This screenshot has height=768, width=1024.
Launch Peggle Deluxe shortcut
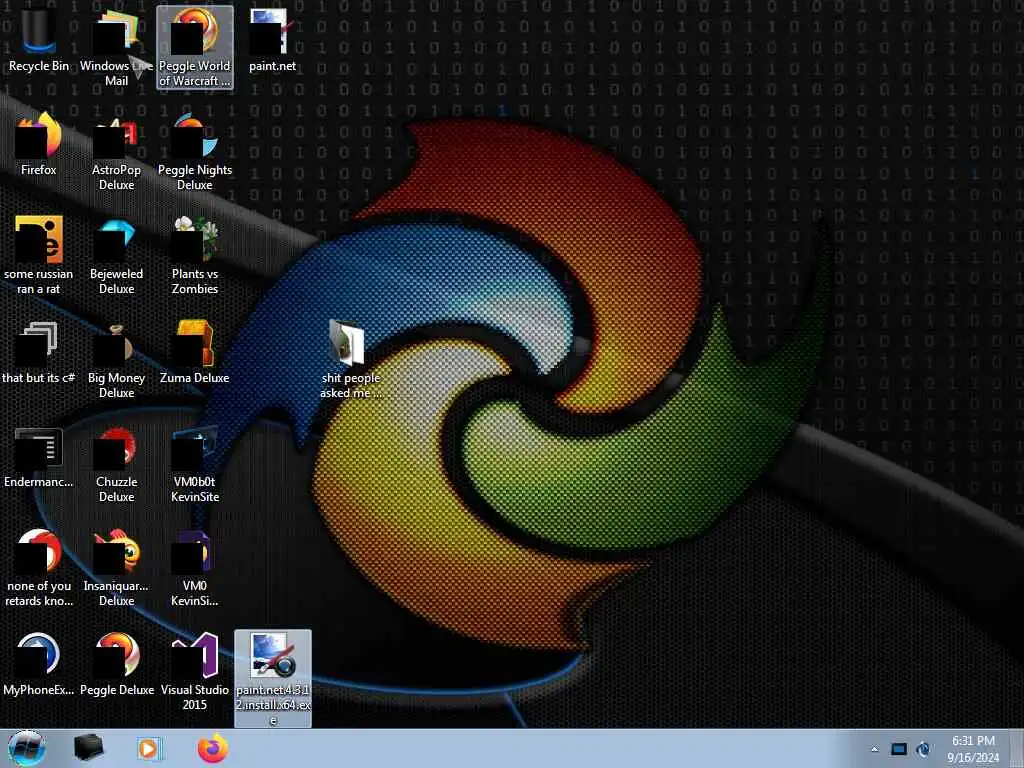click(116, 664)
